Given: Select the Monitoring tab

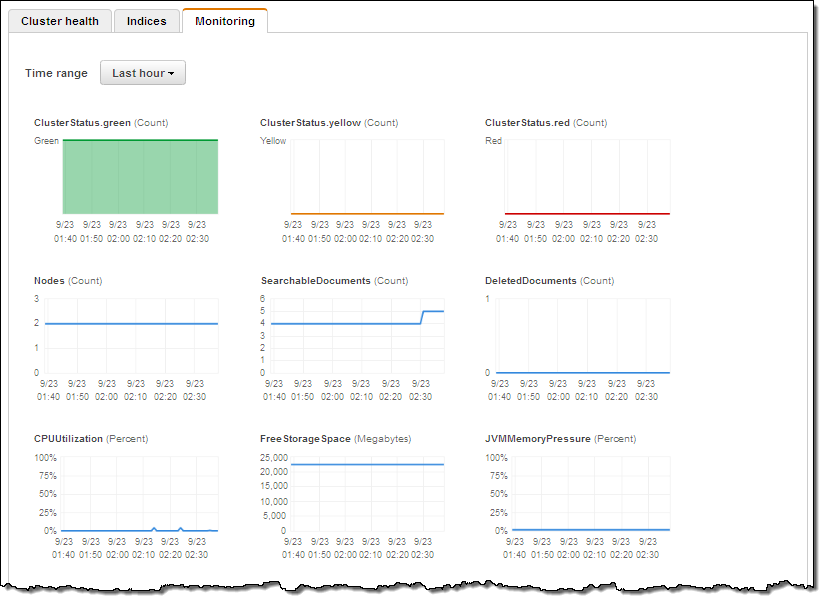Looking at the screenshot, I should (225, 21).
